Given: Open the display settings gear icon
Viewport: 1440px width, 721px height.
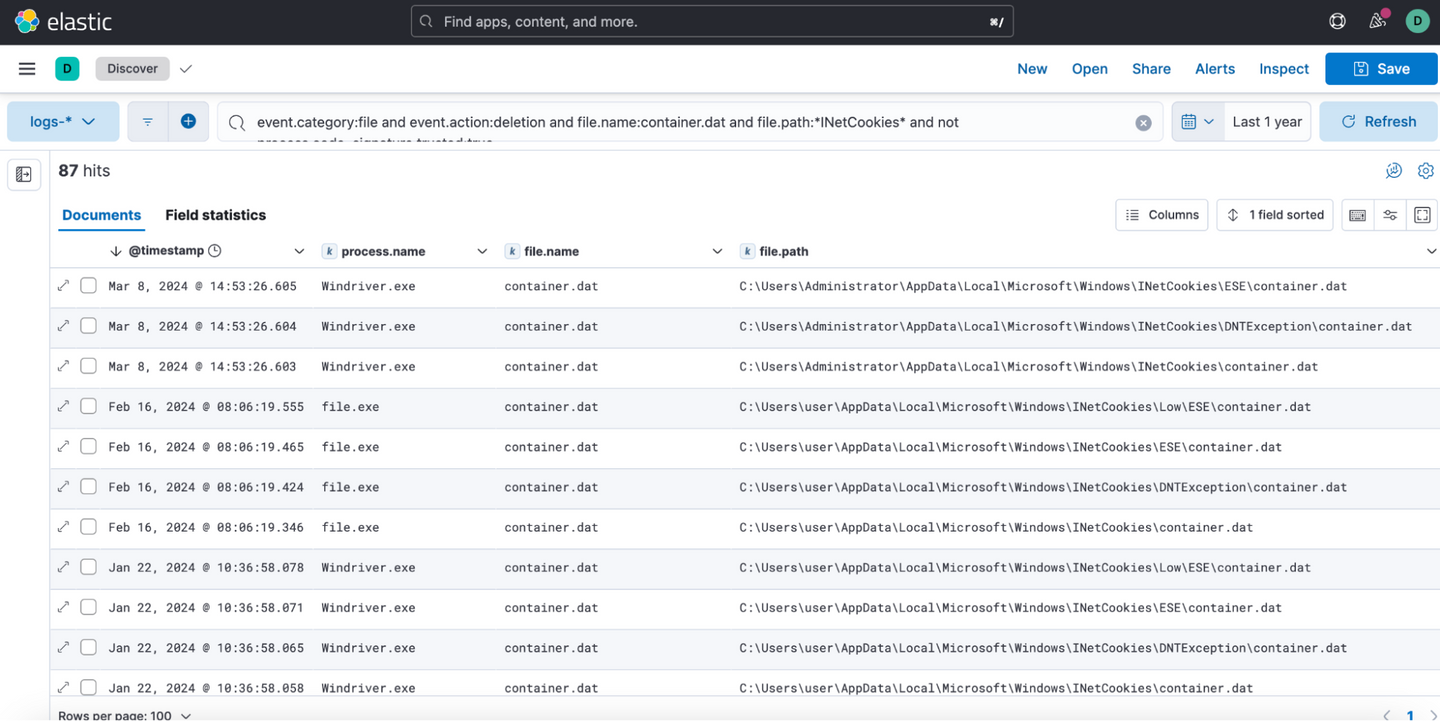Looking at the screenshot, I should 1426,171.
